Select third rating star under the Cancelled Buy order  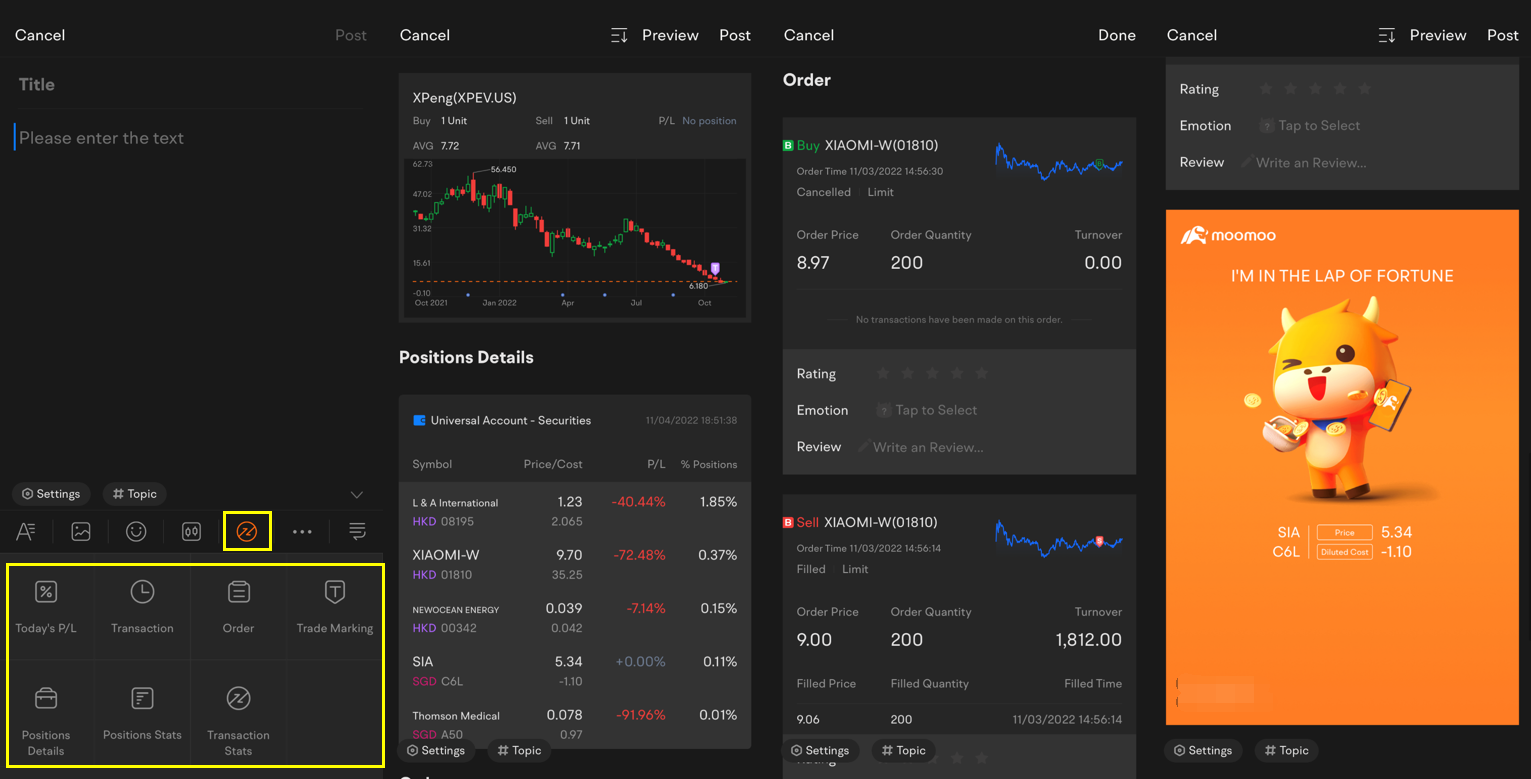point(932,374)
